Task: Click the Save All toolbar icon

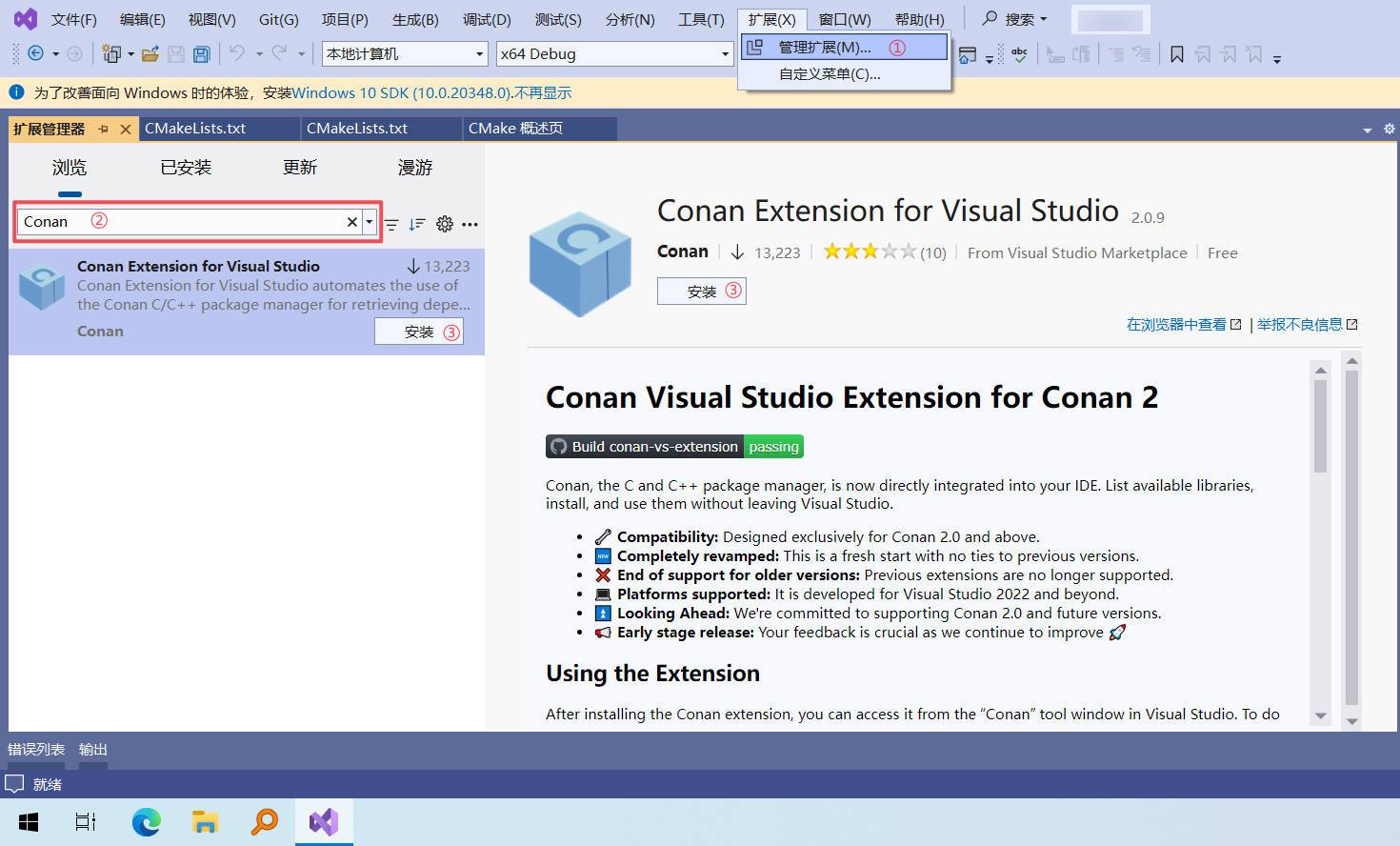Action: 201,54
